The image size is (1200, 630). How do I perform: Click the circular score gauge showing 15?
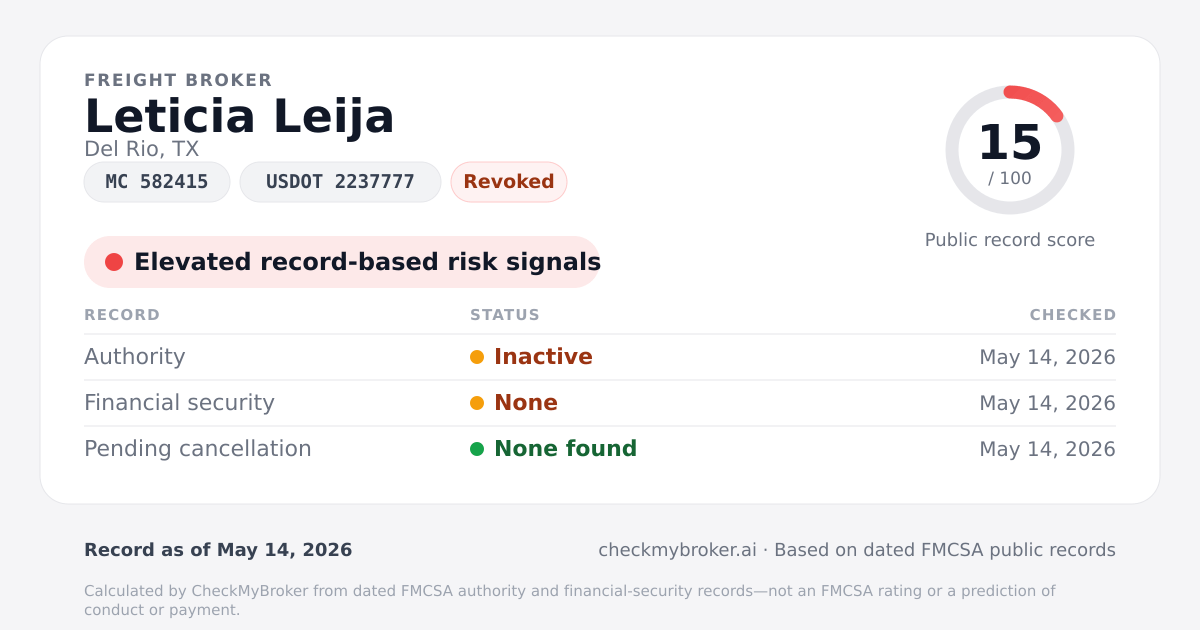[x=1010, y=150]
